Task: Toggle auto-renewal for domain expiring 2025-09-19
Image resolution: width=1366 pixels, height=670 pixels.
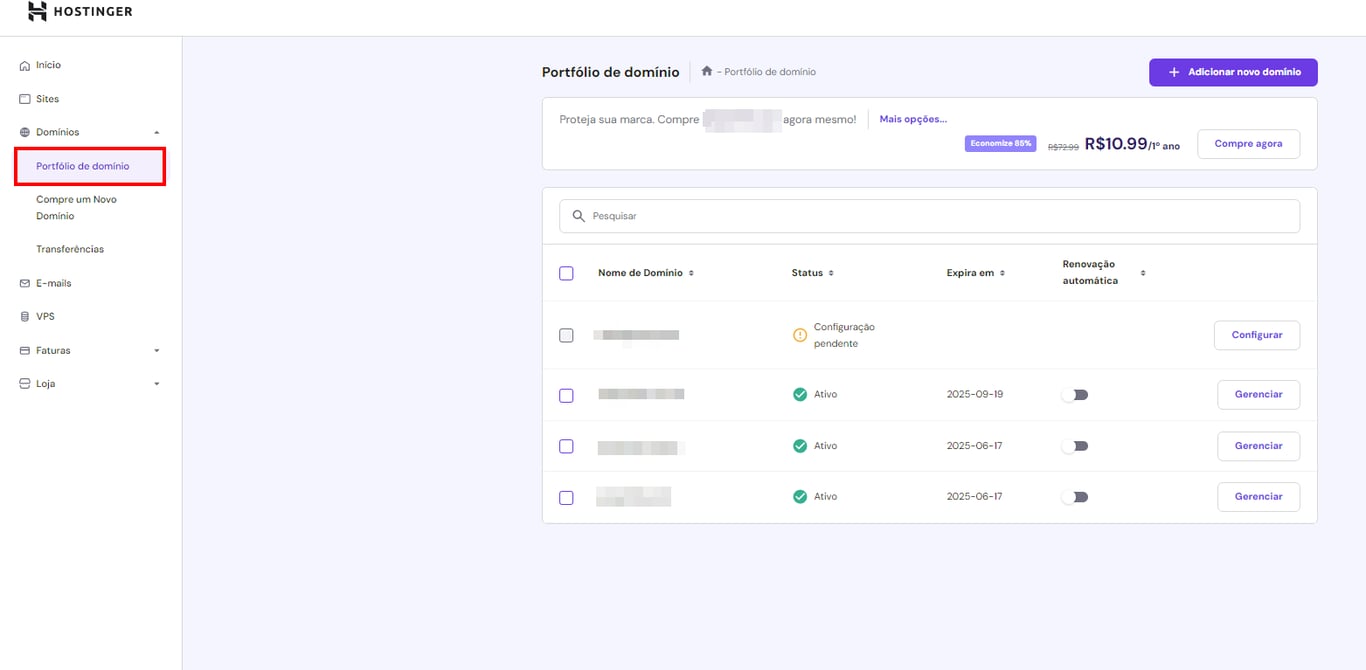Action: (x=1075, y=395)
